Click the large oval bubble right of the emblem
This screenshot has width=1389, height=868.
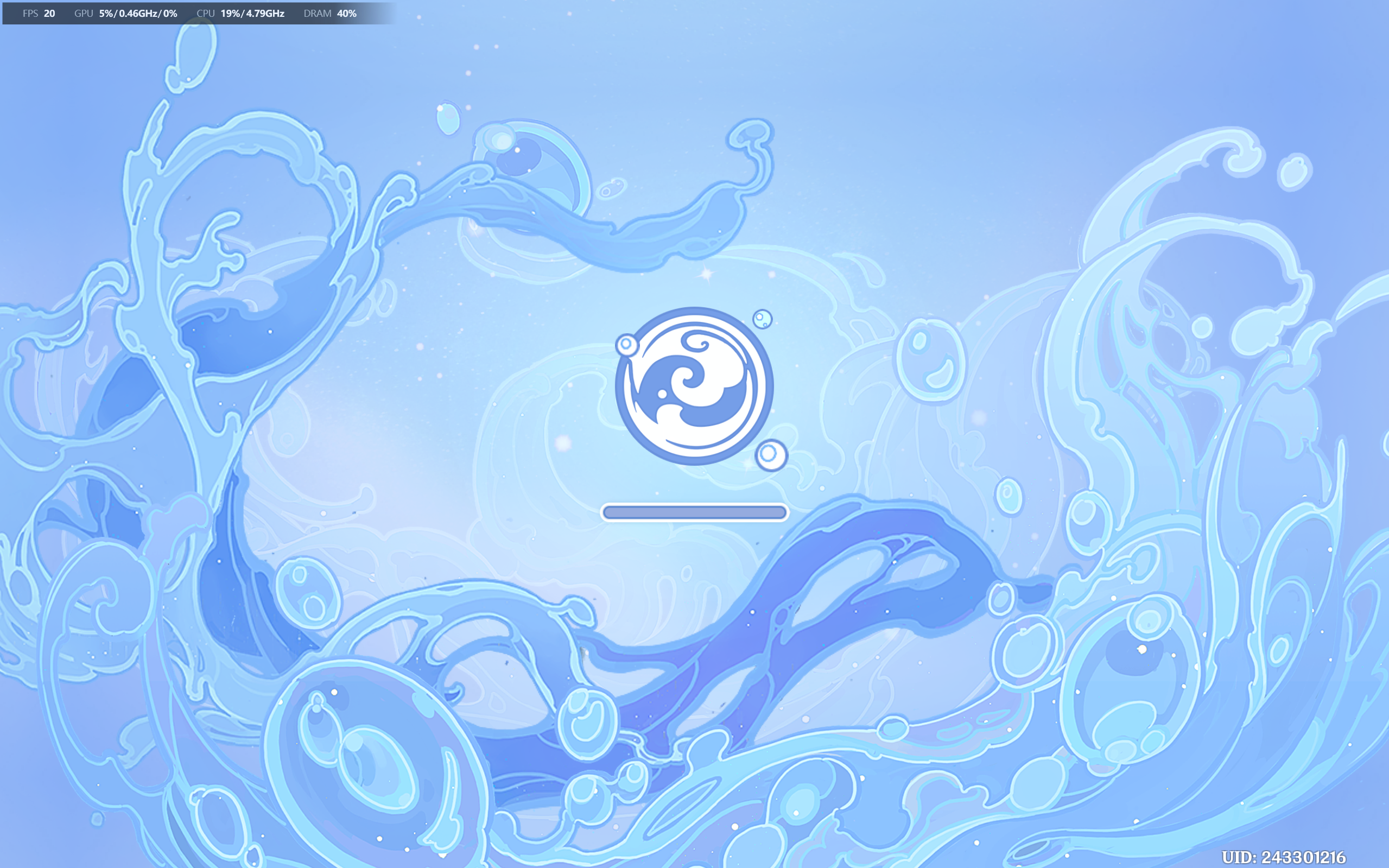pyautogui.click(x=930, y=360)
